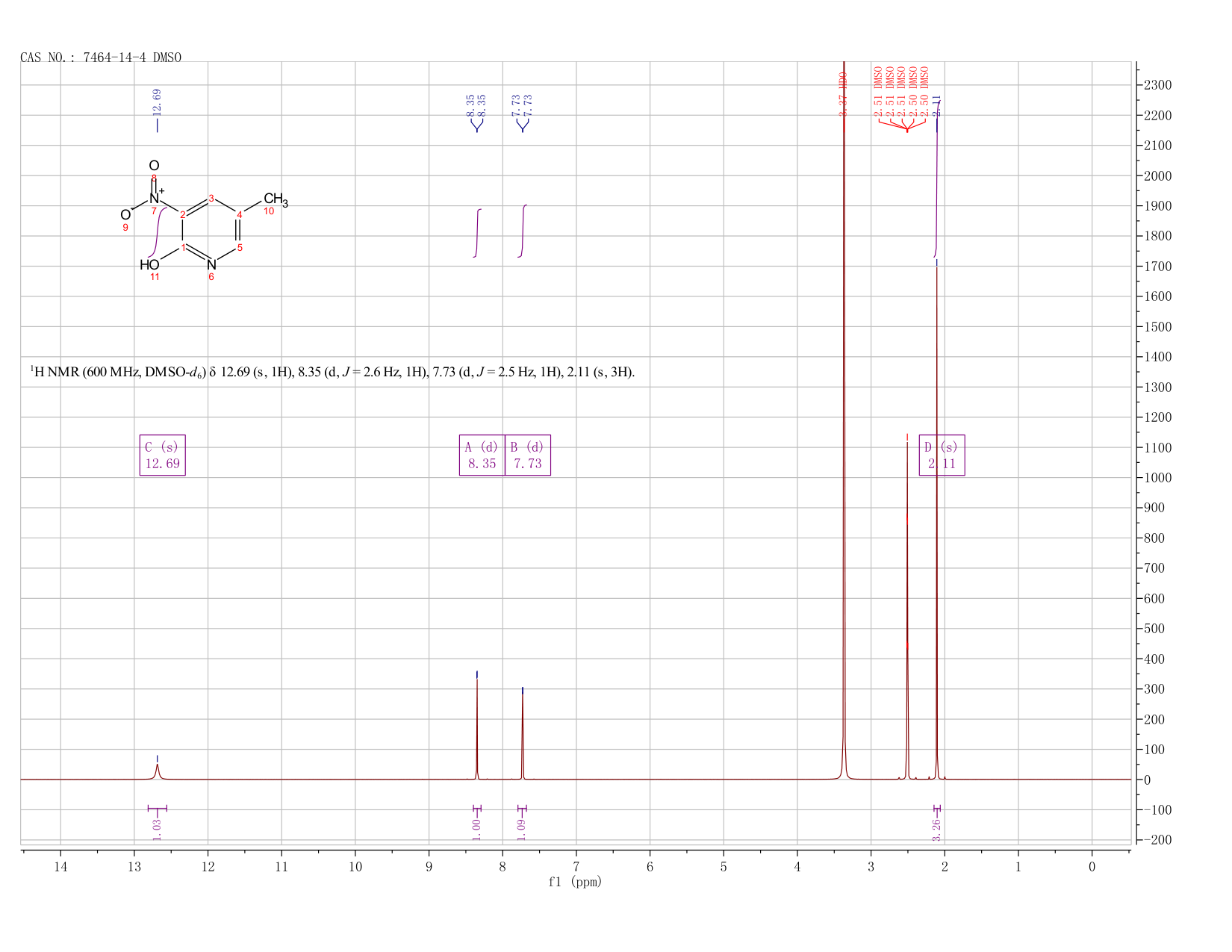The image size is (1232, 952).
Task: Click the CH3 group in the structure
Action: 276,200
